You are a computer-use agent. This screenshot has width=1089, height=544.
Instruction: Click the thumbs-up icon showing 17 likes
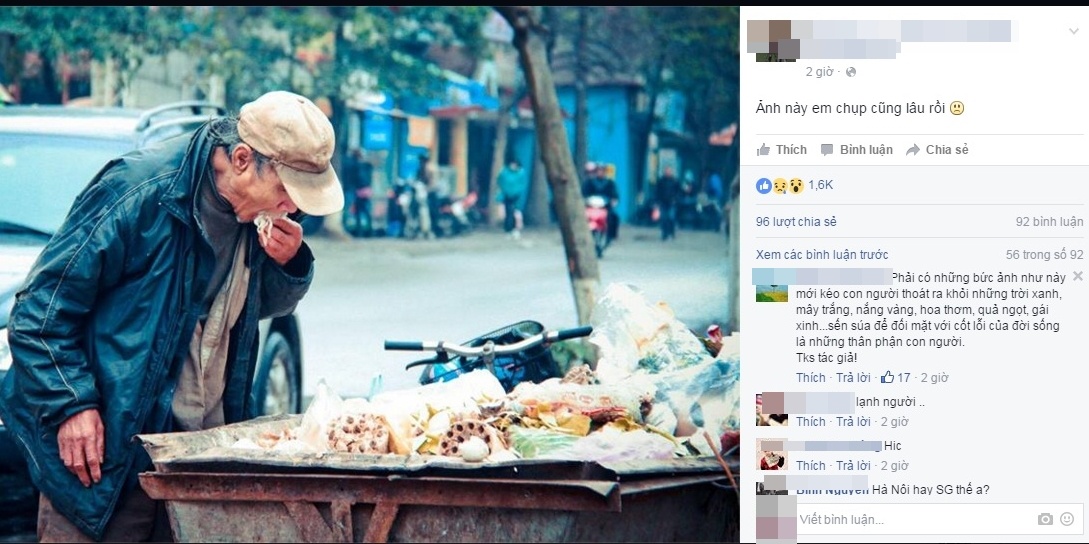pyautogui.click(x=887, y=377)
